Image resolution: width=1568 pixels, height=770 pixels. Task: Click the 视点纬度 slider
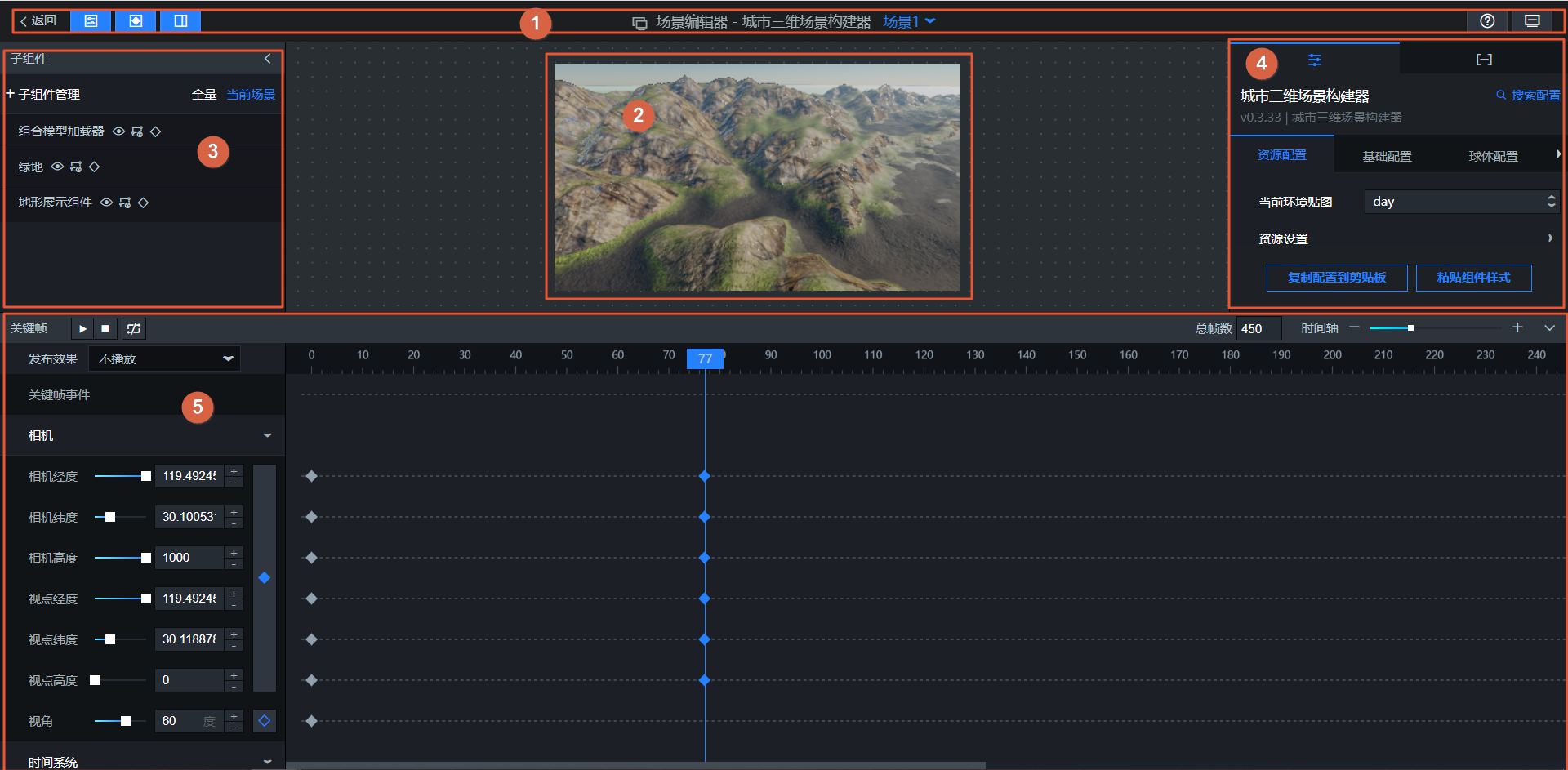122,639
